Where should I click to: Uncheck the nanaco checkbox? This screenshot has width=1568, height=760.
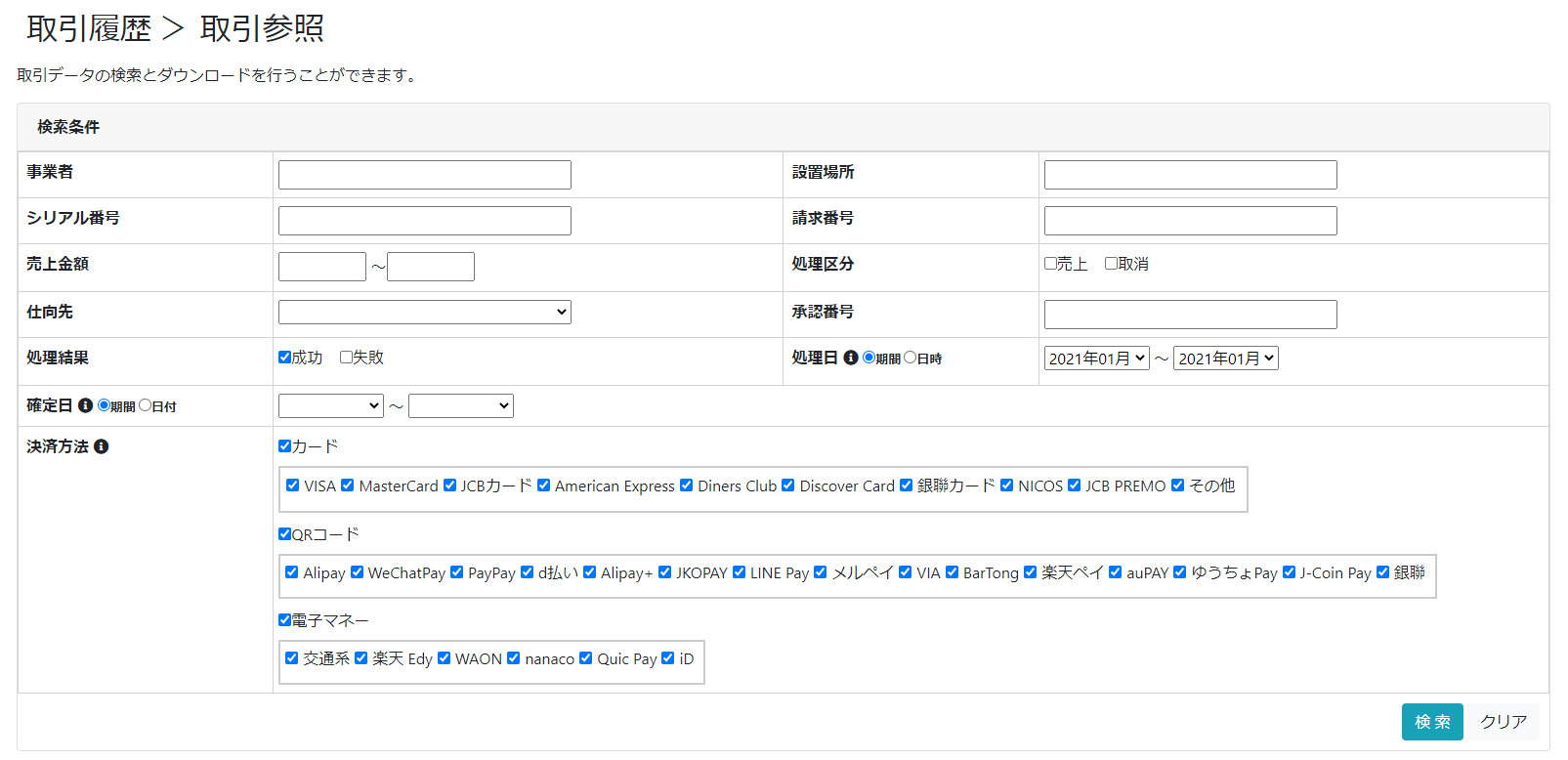(x=513, y=658)
